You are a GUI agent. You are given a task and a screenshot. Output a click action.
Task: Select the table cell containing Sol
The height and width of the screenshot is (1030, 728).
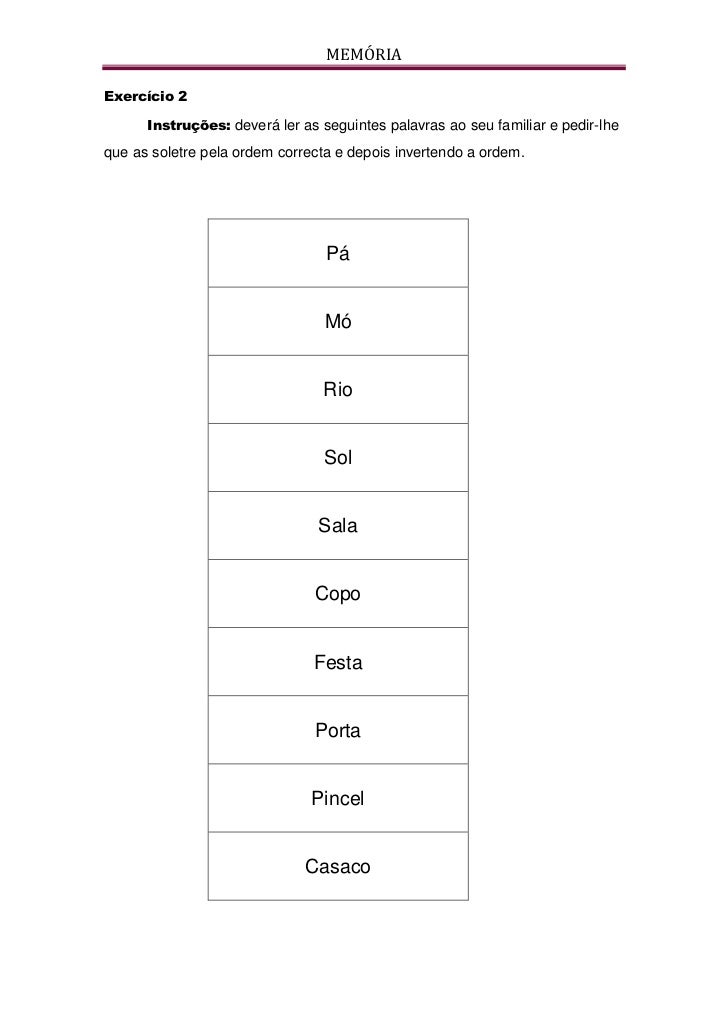point(338,457)
